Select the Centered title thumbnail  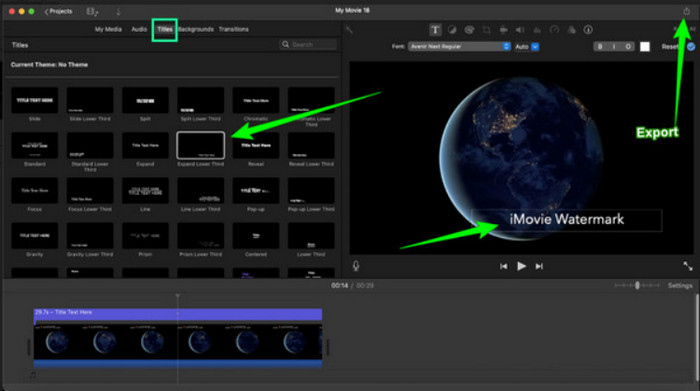(256, 236)
